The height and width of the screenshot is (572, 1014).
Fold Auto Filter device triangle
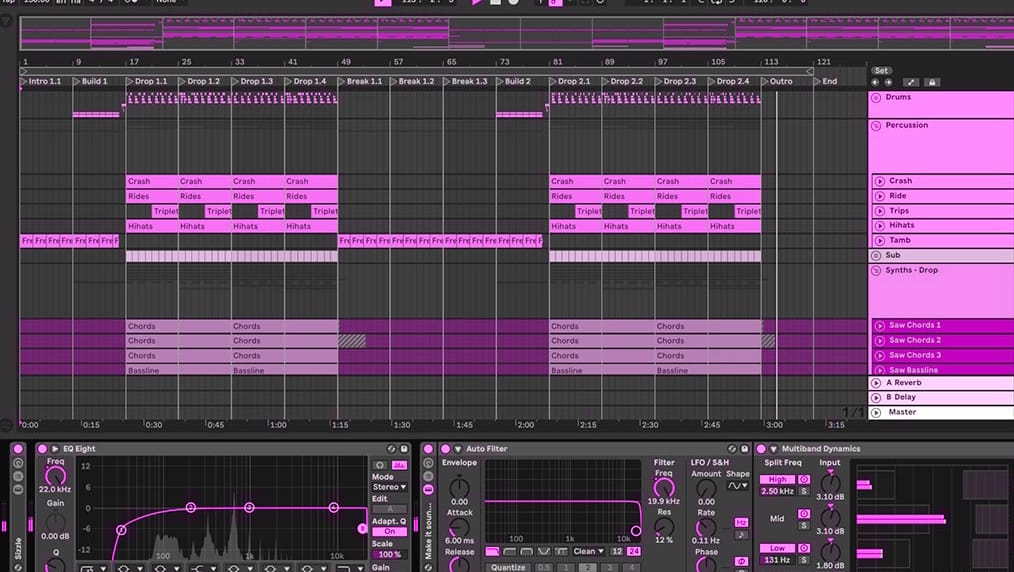pos(458,449)
